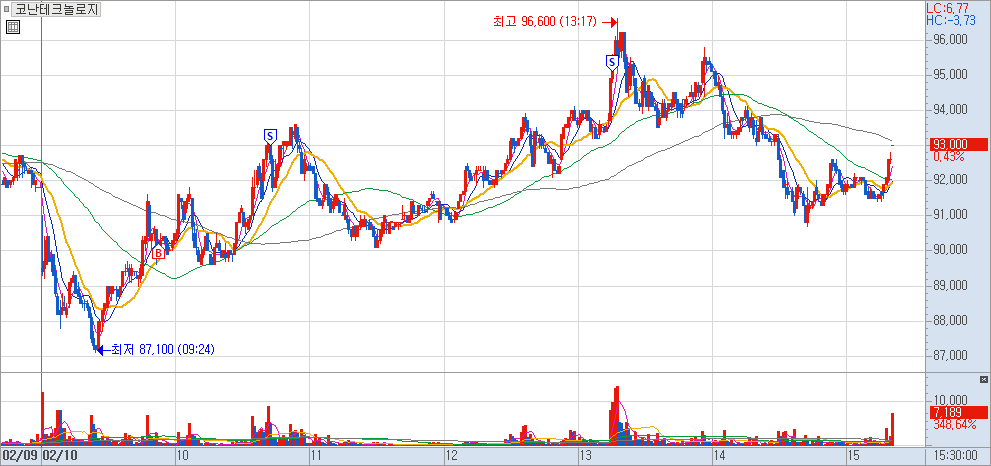Click the 02/10 date on time axis

pyautogui.click(x=60, y=455)
